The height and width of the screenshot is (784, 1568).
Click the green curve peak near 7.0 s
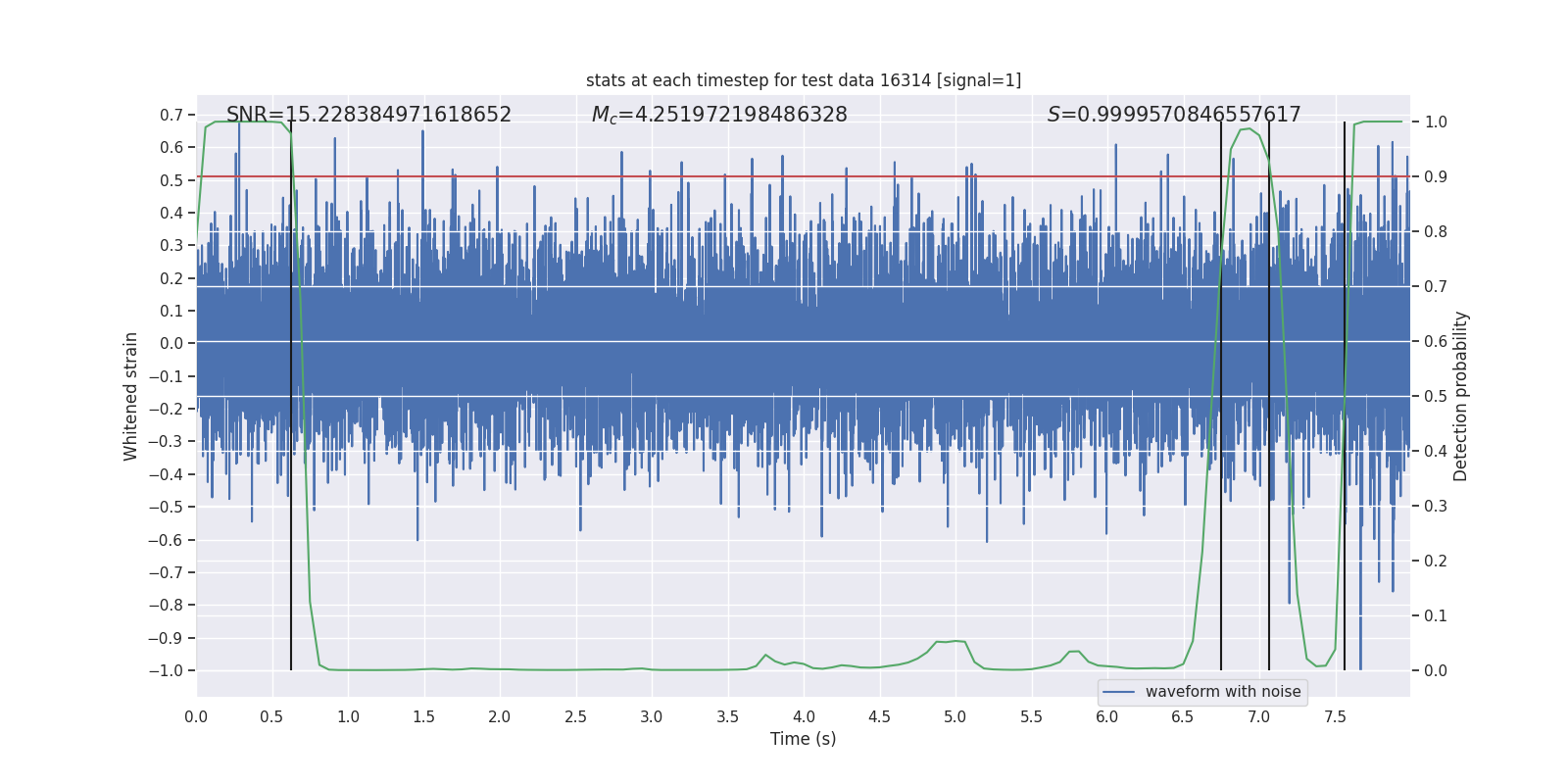click(x=1245, y=129)
